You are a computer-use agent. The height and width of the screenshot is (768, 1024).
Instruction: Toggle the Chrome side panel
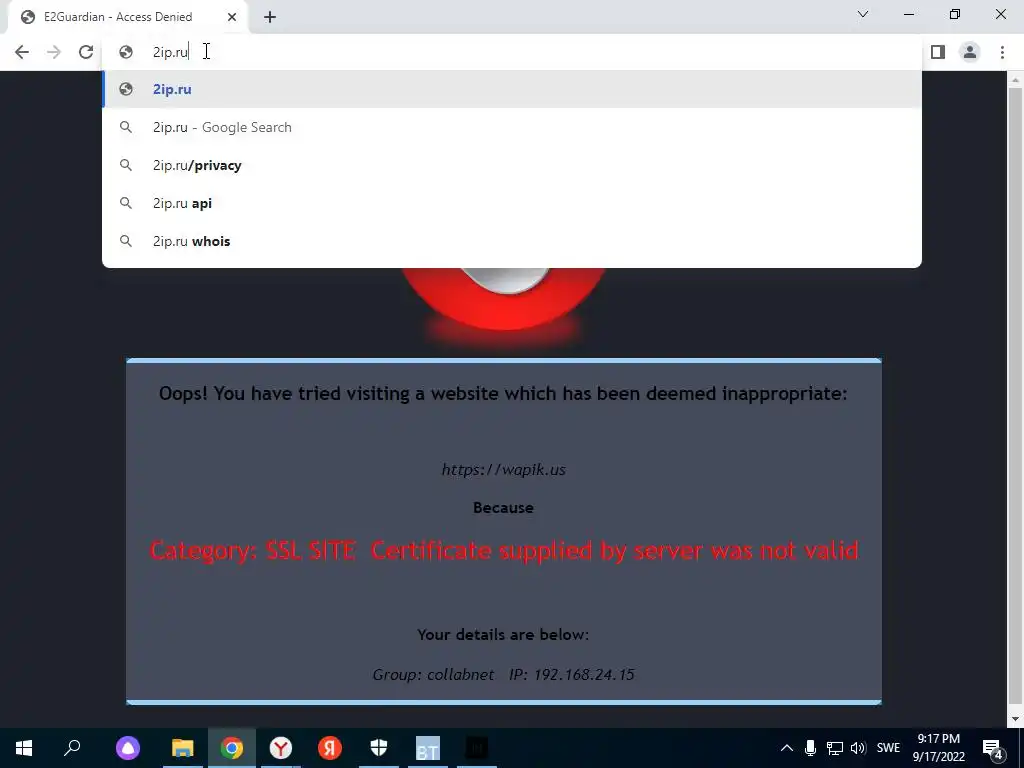tap(938, 52)
